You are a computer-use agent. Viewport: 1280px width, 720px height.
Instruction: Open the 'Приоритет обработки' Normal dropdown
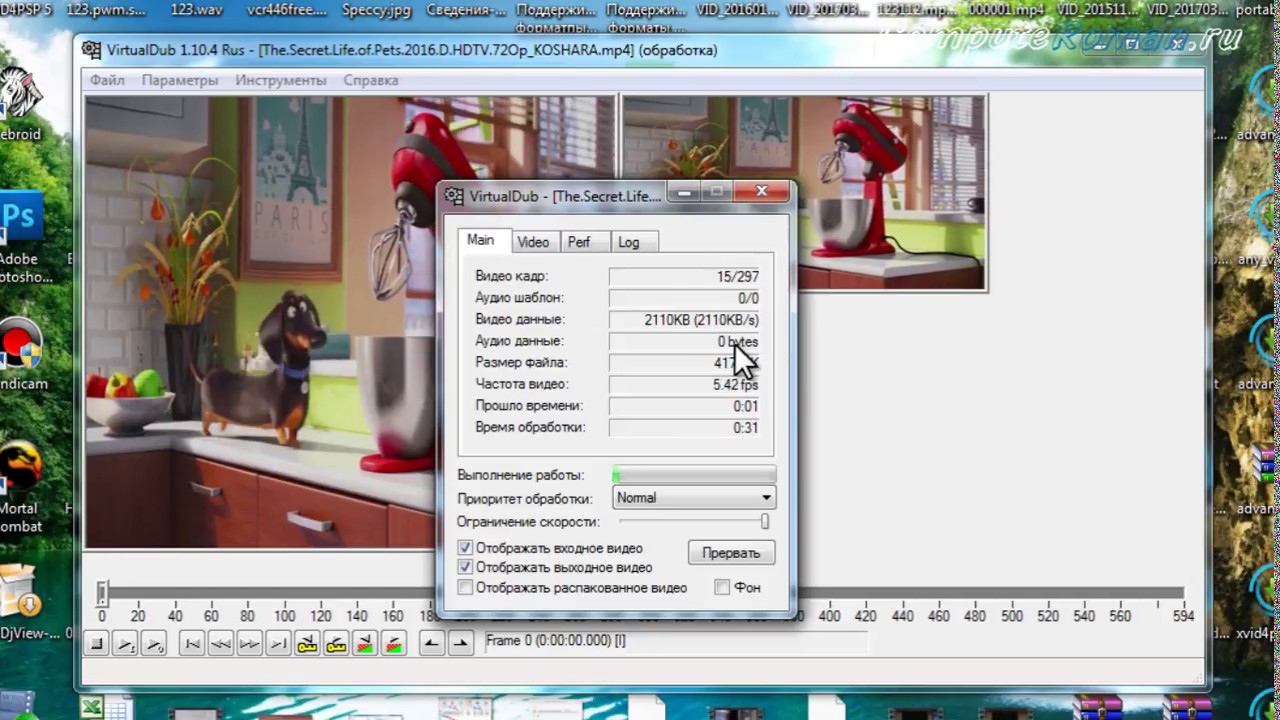[694, 498]
